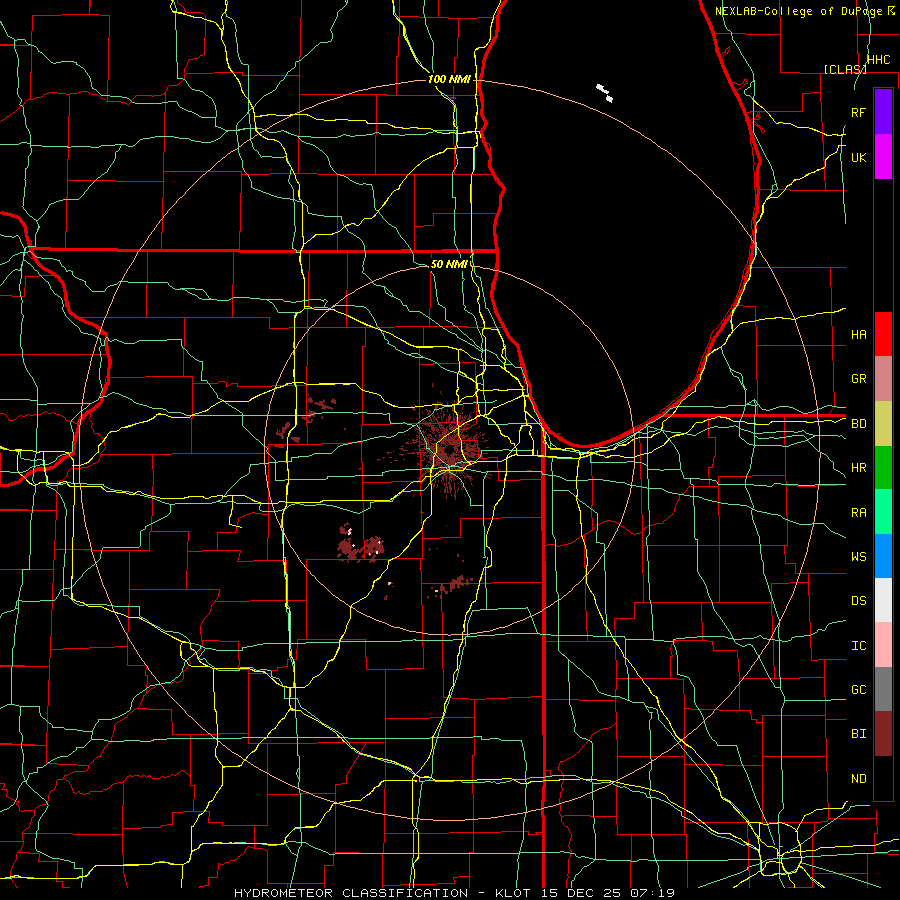Click the BD yellow-olive legend swatch

tap(883, 424)
